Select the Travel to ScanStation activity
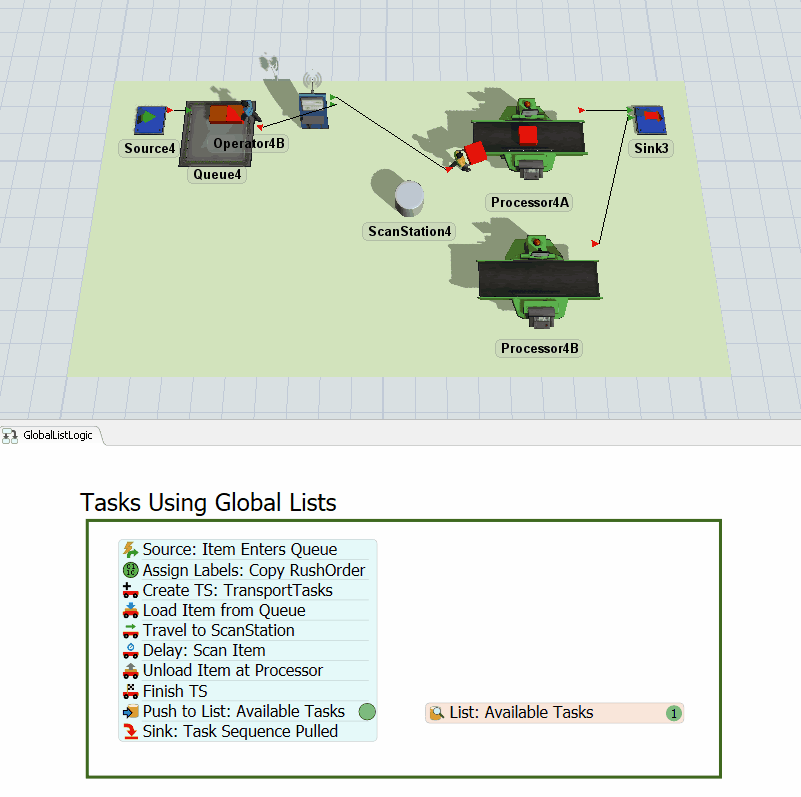Viewport: 801px width, 797px height. tap(218, 630)
